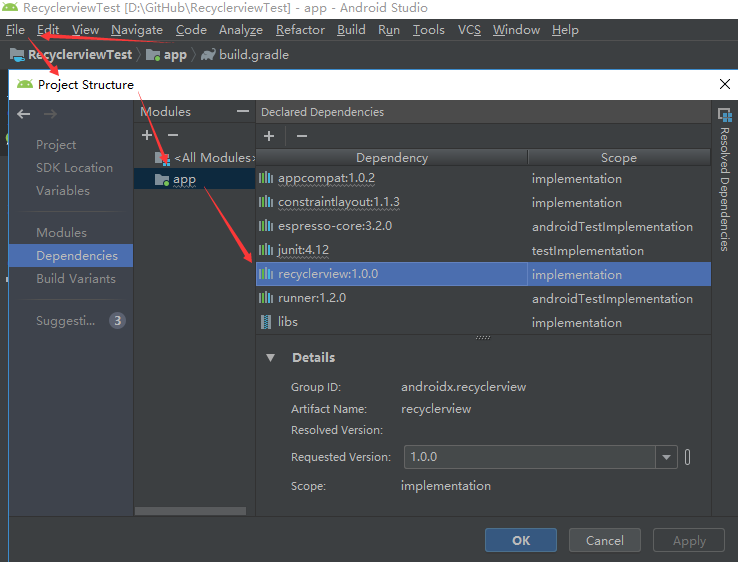
Task: Click the app breadcrumb folder icon
Action: (153, 55)
